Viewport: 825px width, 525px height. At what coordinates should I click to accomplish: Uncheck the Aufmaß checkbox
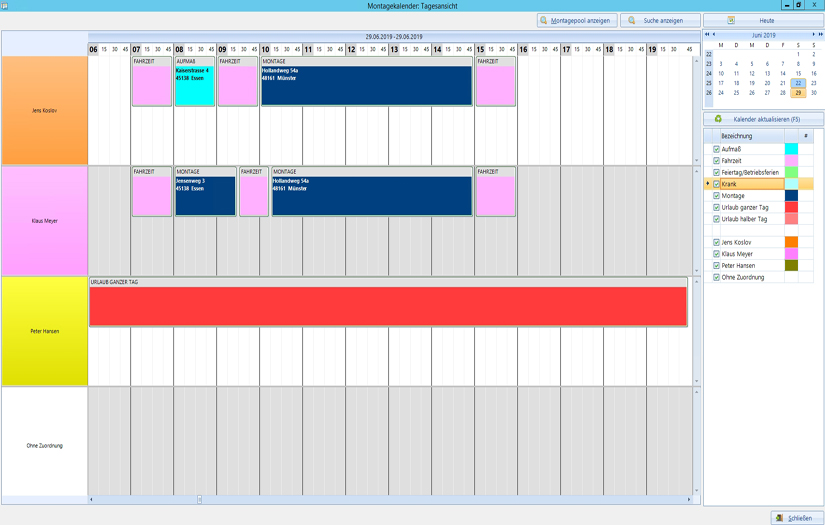pyautogui.click(x=716, y=149)
